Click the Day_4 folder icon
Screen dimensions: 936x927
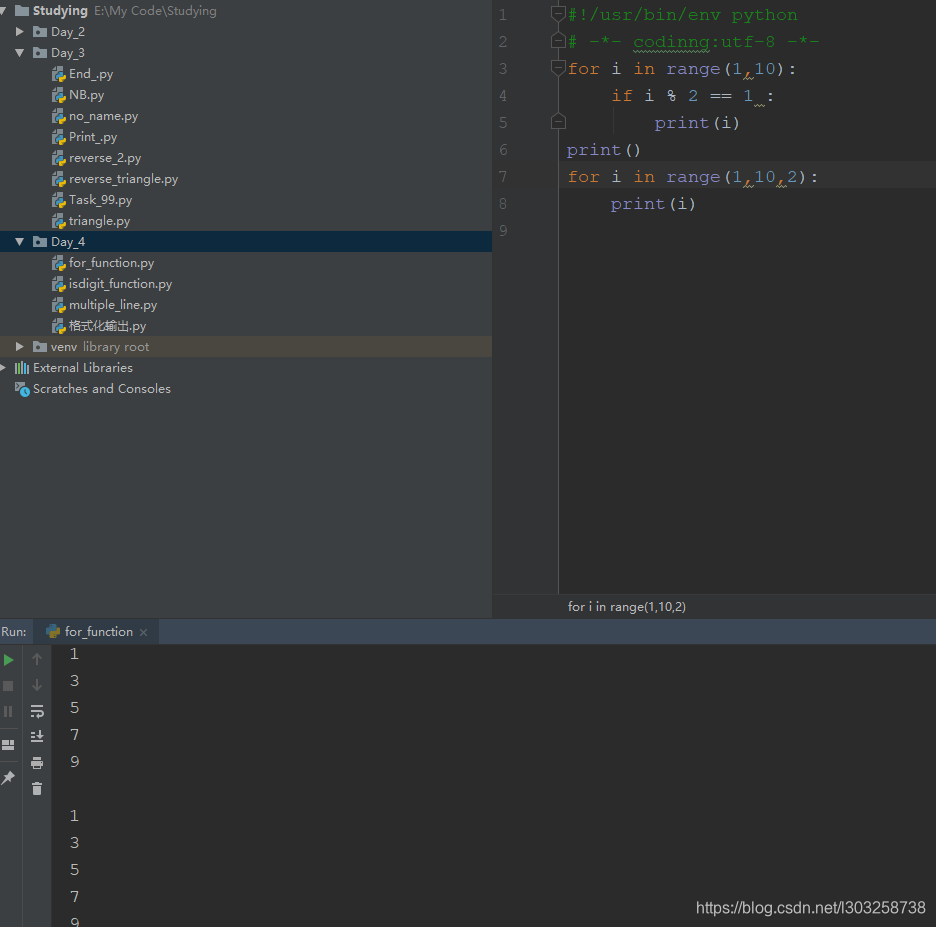(40, 241)
